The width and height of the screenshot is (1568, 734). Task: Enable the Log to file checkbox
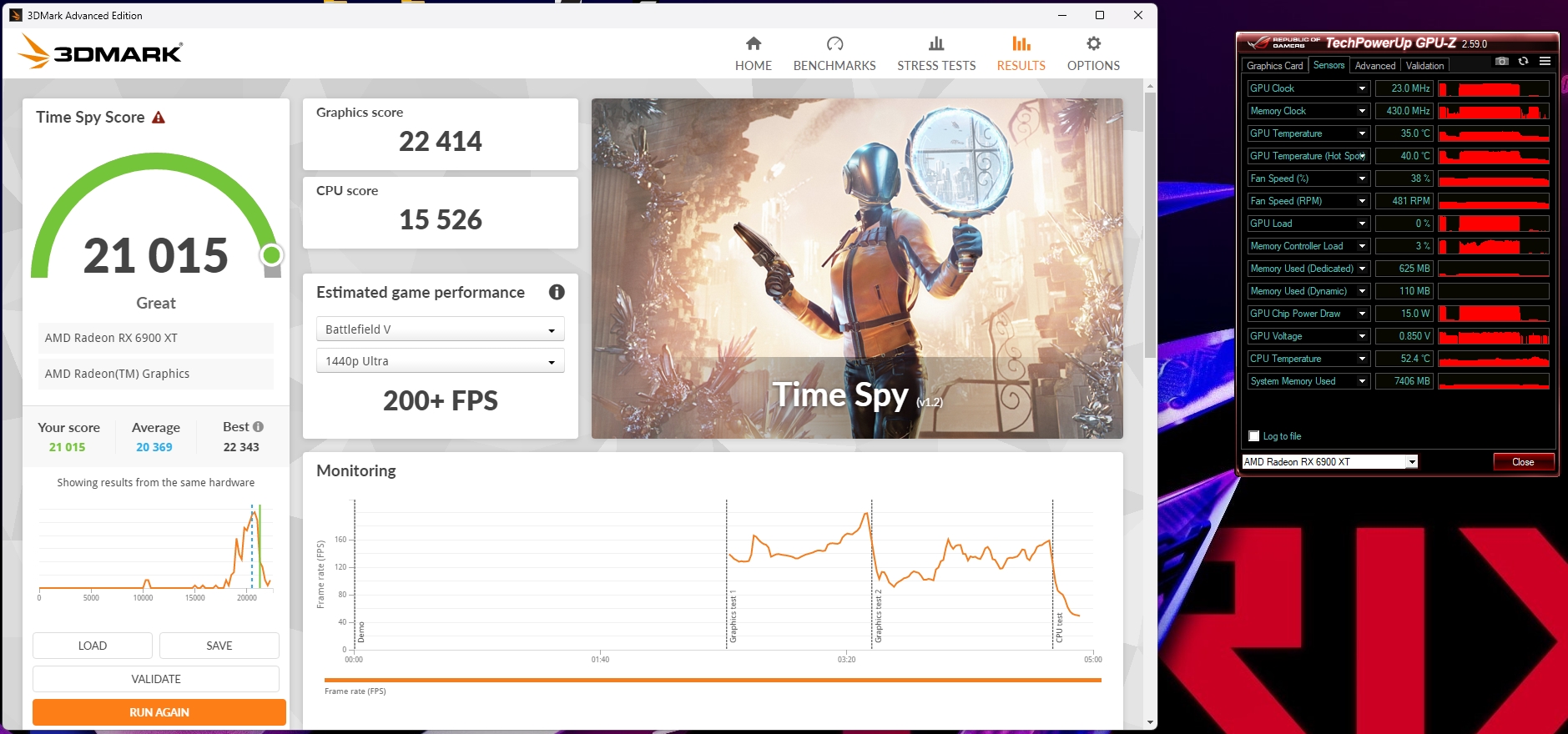1253,436
